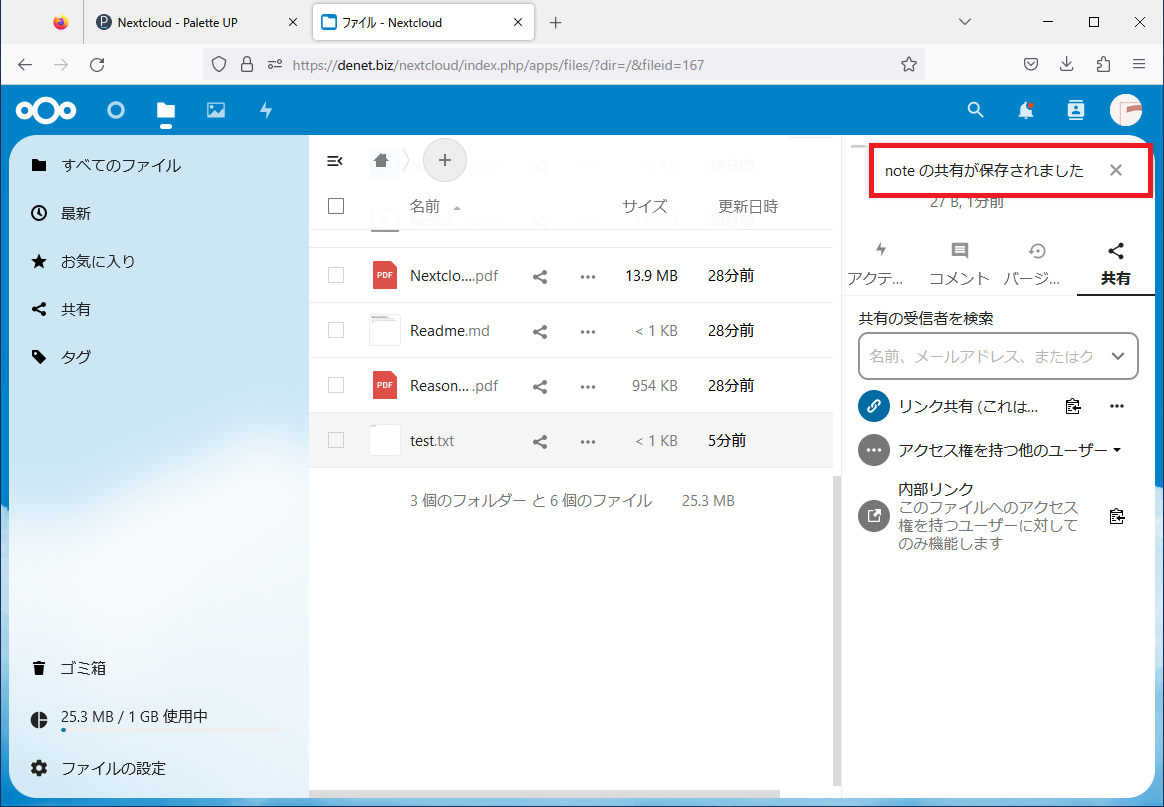Open the Photos app icon
The image size is (1164, 807).
pos(216,111)
